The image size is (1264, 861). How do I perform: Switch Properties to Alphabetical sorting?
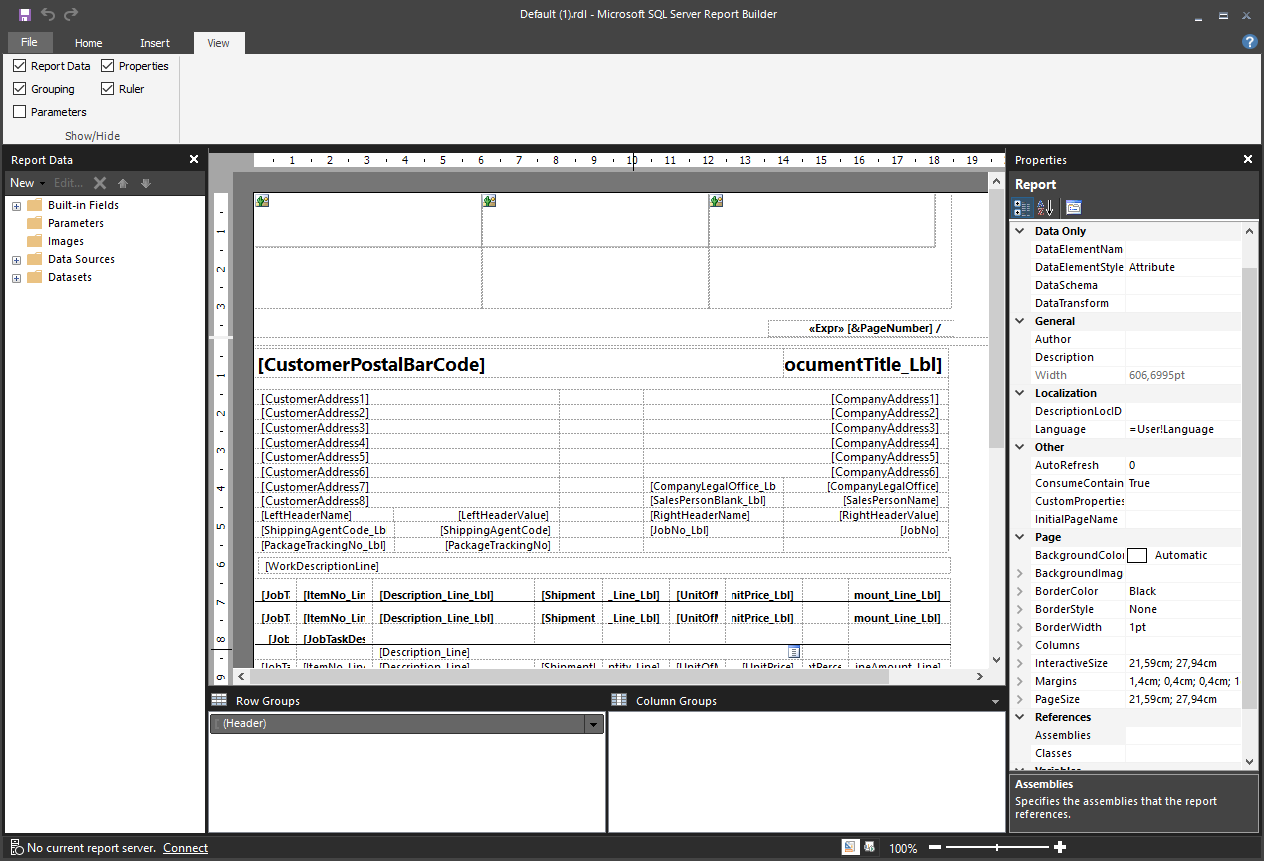pos(1045,207)
